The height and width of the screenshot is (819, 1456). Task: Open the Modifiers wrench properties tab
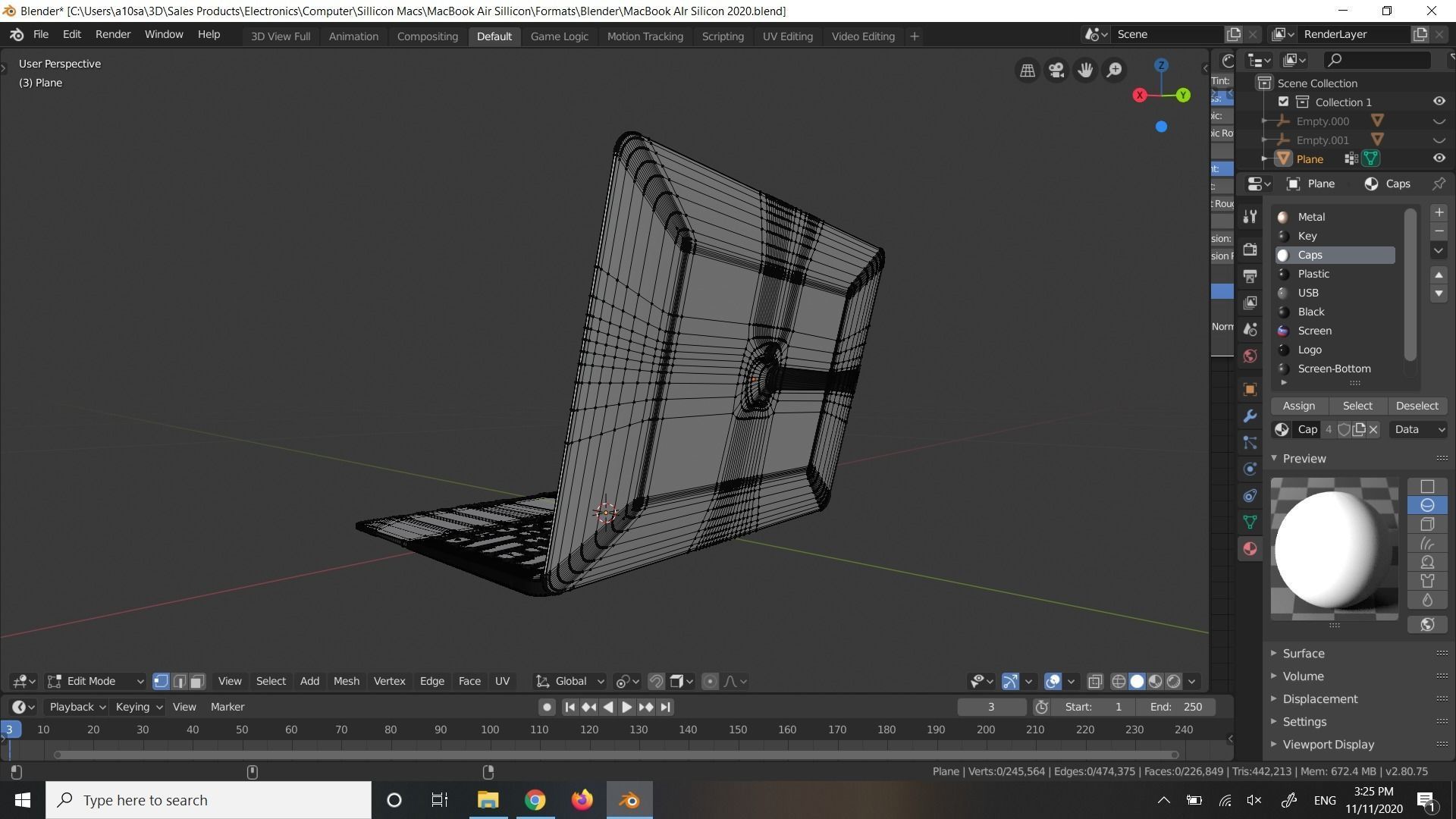point(1250,416)
